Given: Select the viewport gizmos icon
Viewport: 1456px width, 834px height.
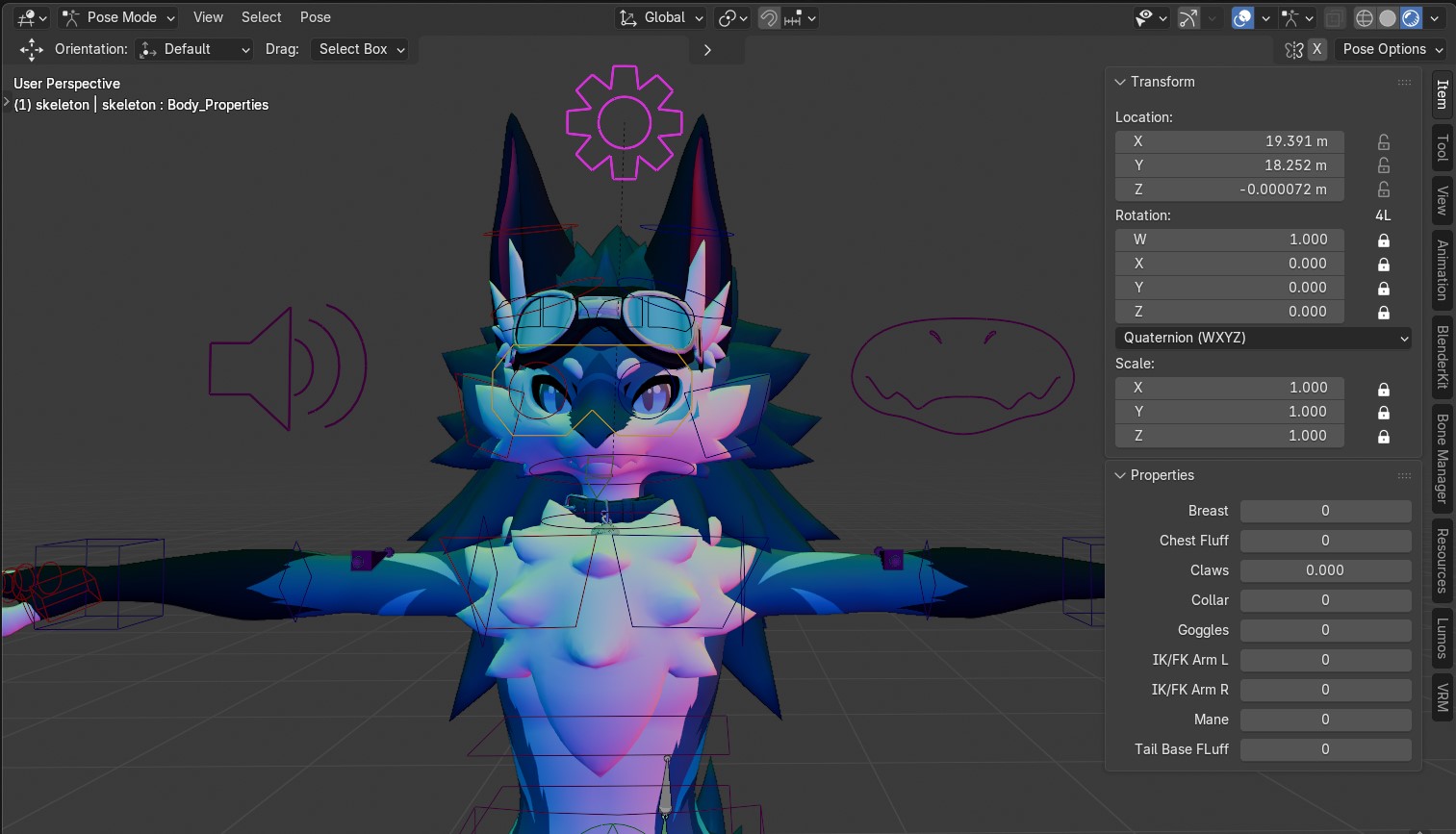Looking at the screenshot, I should 1188,17.
